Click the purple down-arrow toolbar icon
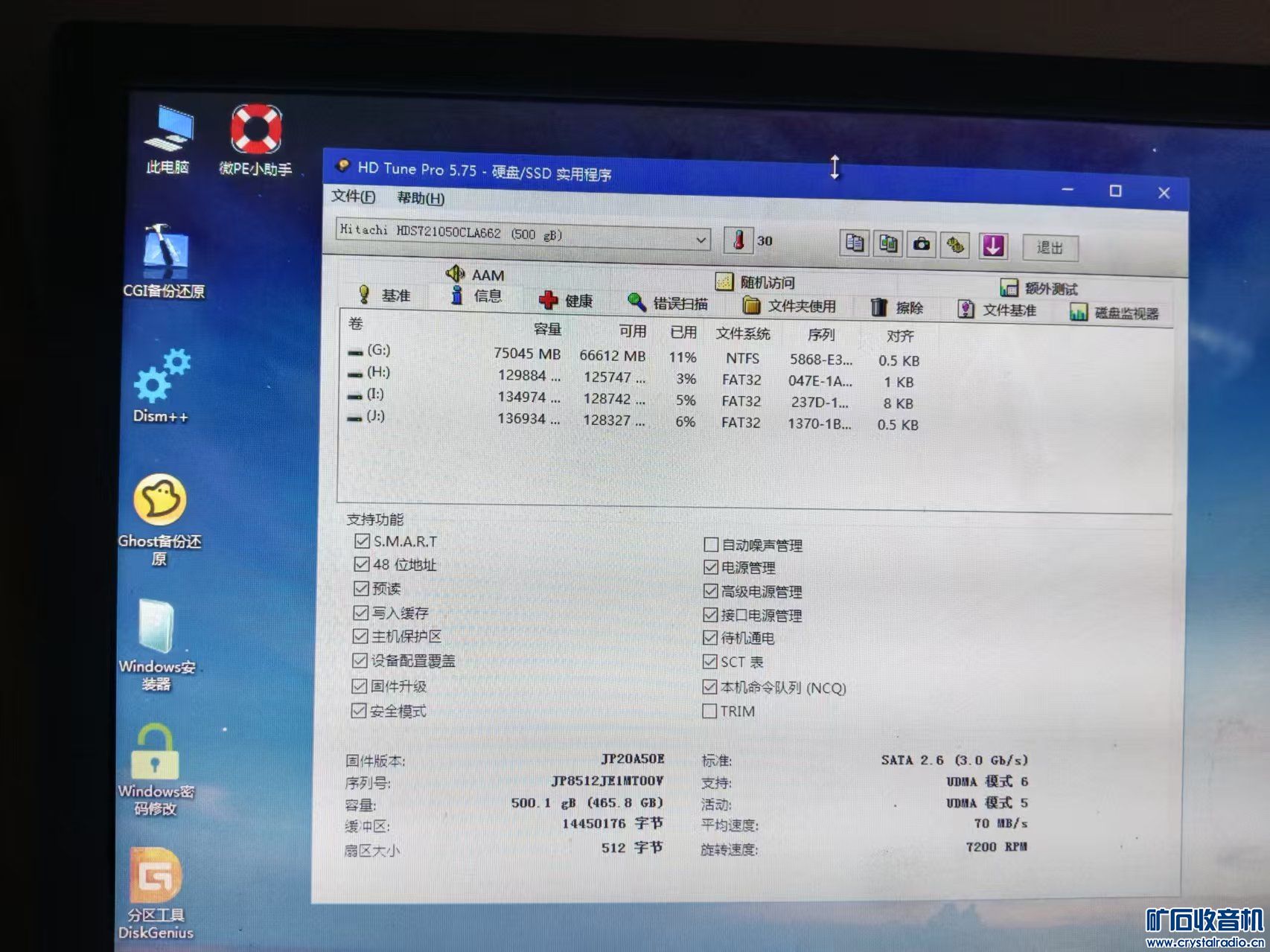This screenshot has width=1270, height=952. pos(993,246)
